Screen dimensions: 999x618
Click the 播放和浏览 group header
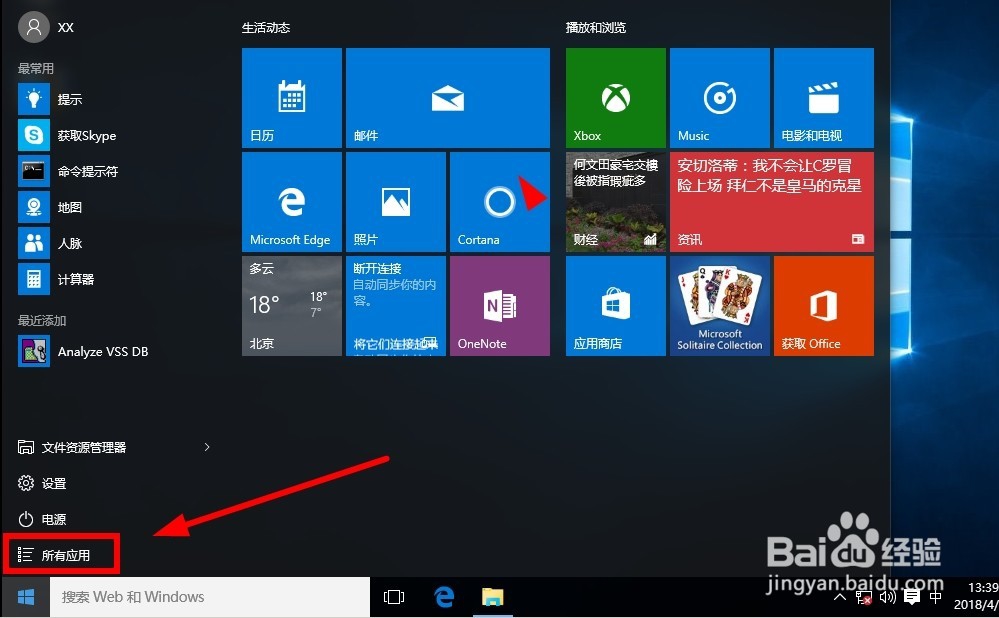596,27
